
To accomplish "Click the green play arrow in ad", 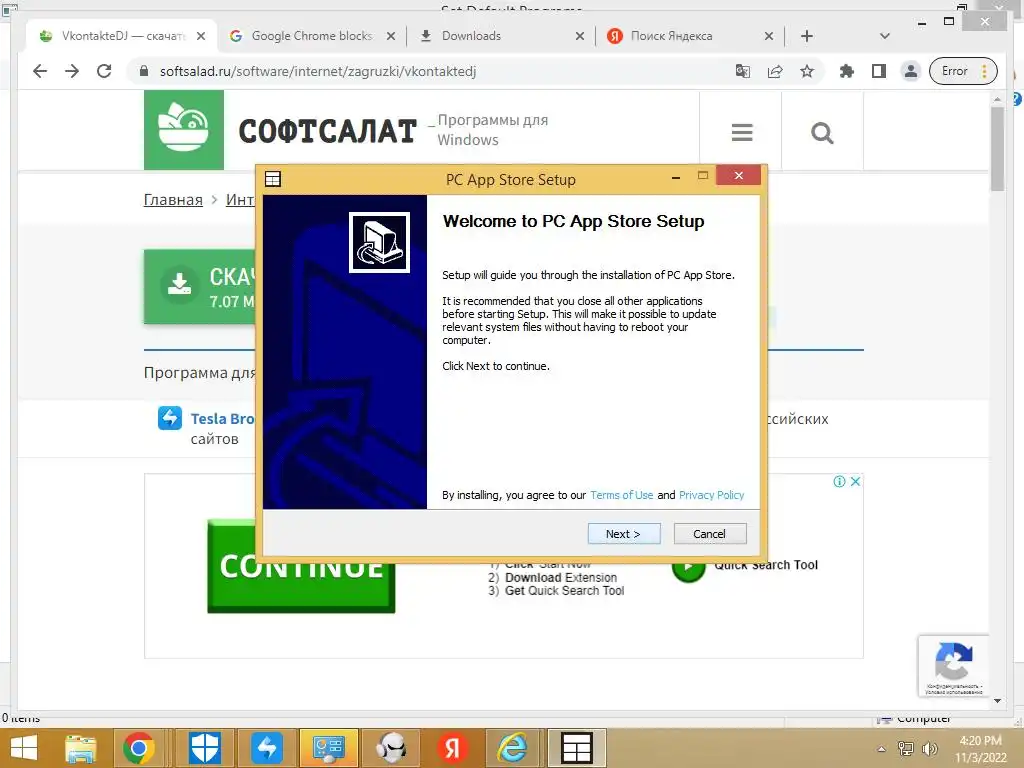I will point(688,568).
